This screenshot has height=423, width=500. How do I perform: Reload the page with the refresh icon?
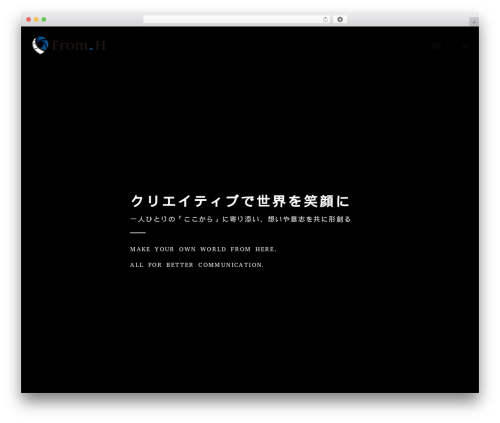click(x=325, y=19)
